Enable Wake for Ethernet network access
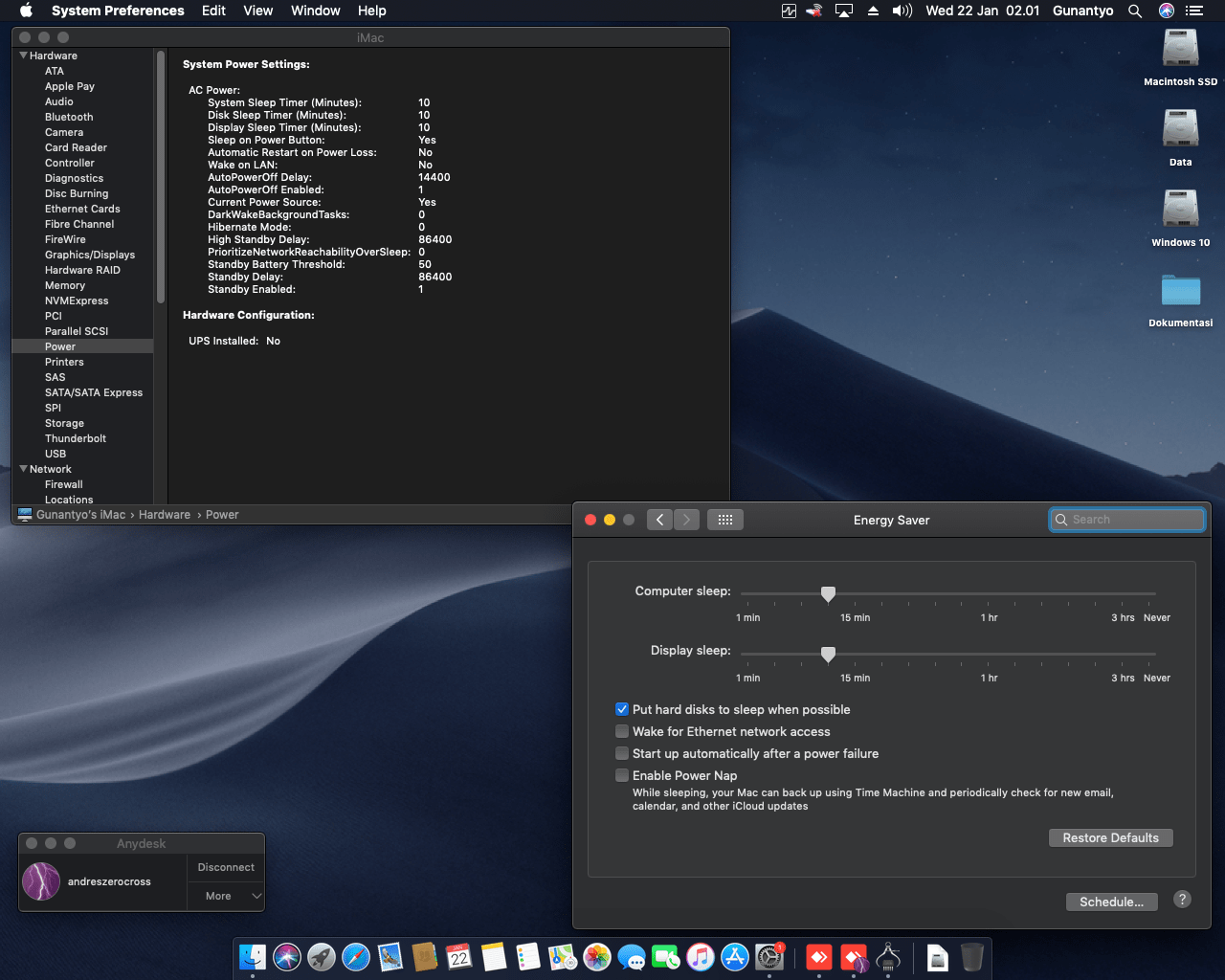The image size is (1225, 980). [622, 731]
